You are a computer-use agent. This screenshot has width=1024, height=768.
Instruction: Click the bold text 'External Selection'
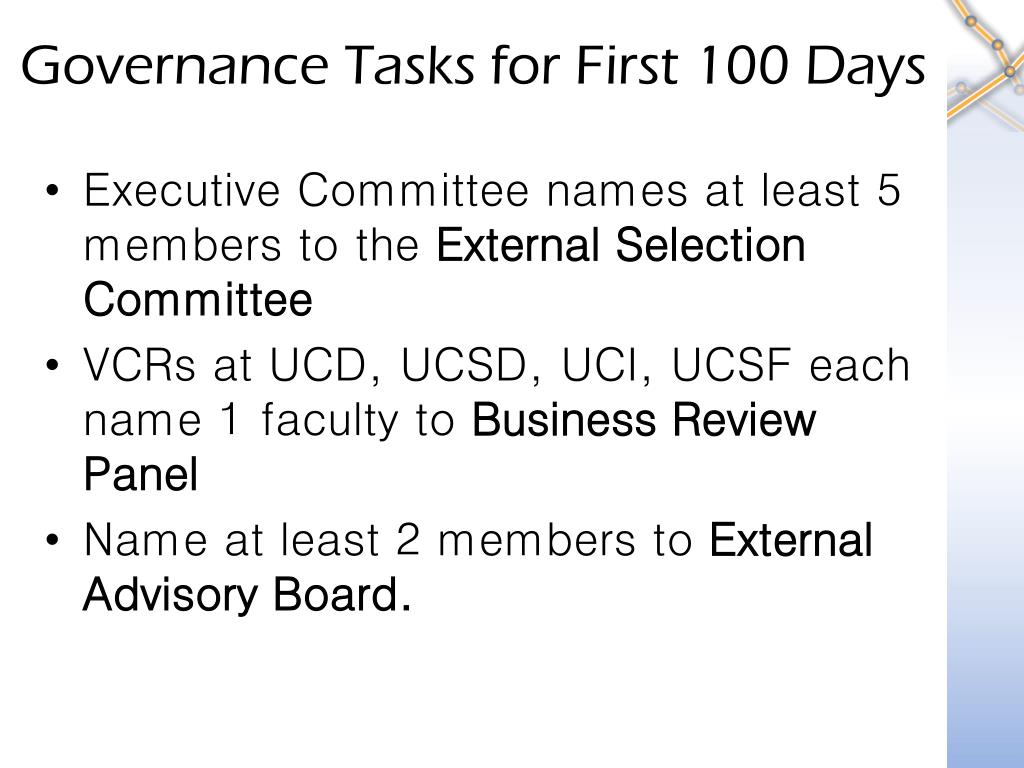(620, 245)
